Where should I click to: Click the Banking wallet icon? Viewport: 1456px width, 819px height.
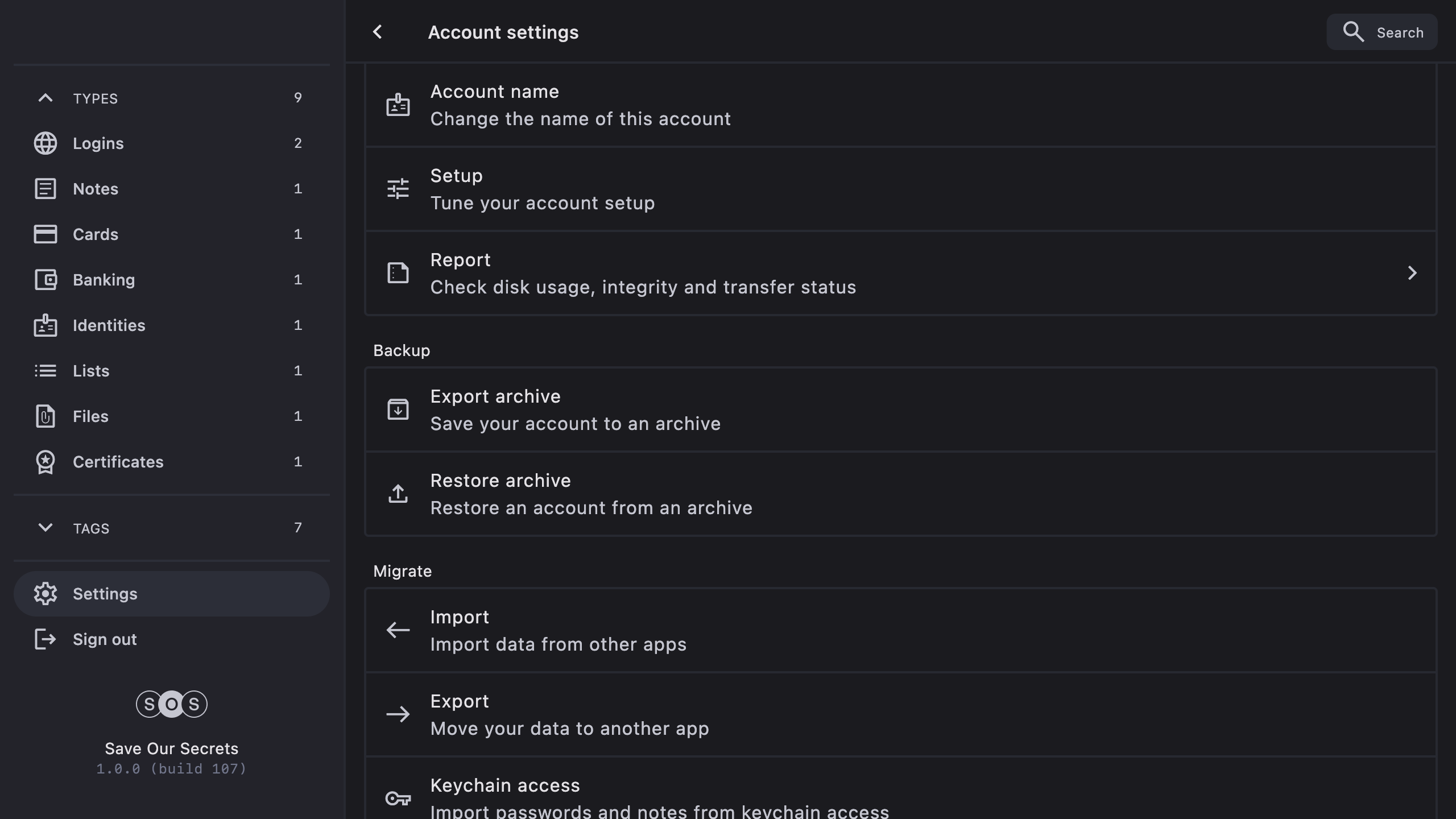45,280
